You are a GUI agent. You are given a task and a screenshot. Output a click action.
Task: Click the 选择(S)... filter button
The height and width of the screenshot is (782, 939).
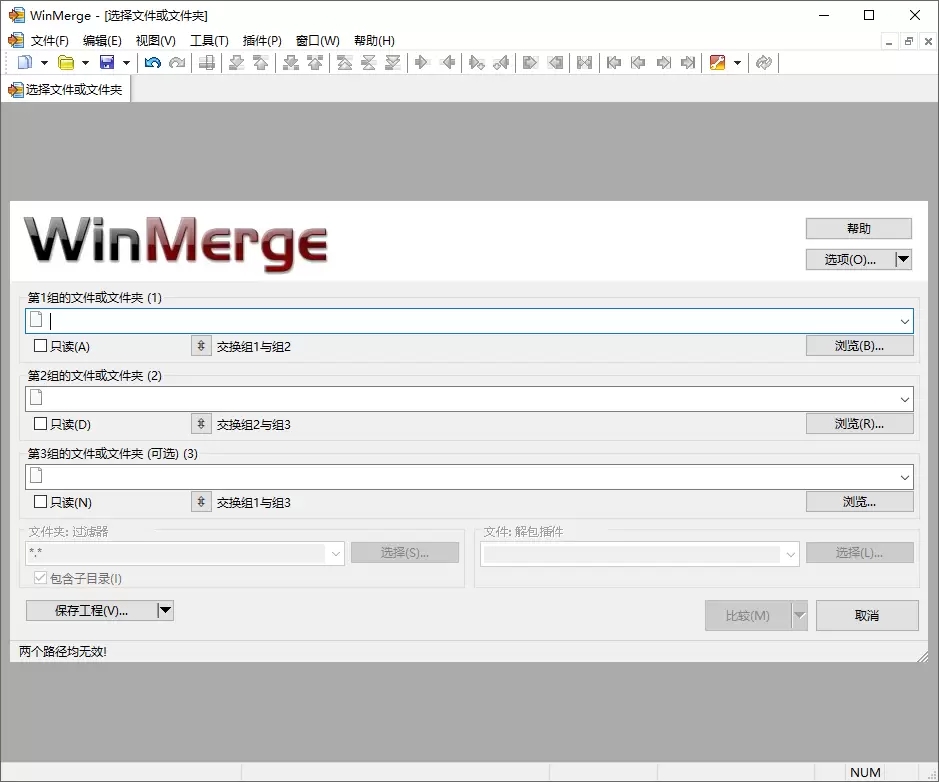(405, 553)
